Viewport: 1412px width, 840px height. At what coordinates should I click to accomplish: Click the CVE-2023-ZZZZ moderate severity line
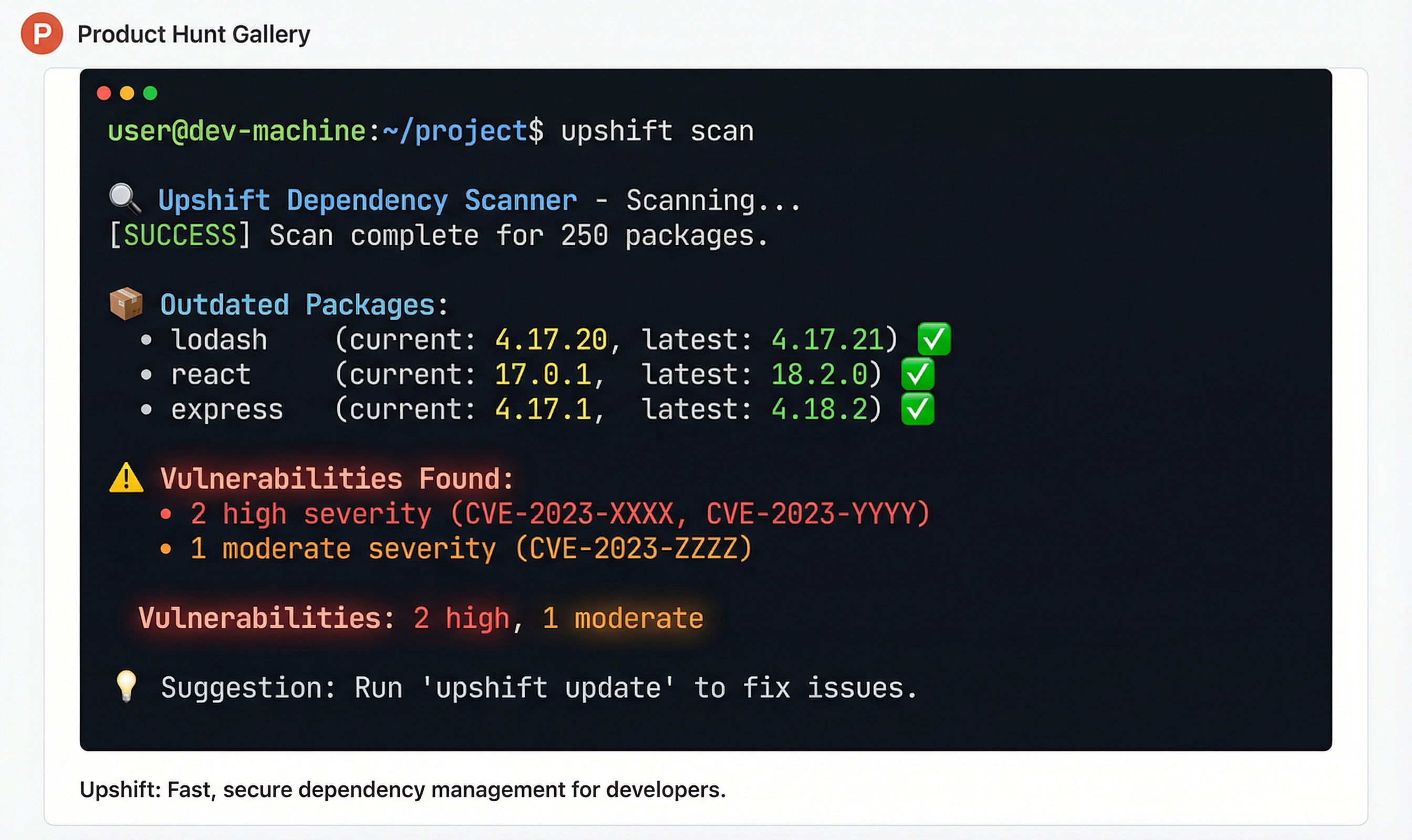click(x=470, y=549)
